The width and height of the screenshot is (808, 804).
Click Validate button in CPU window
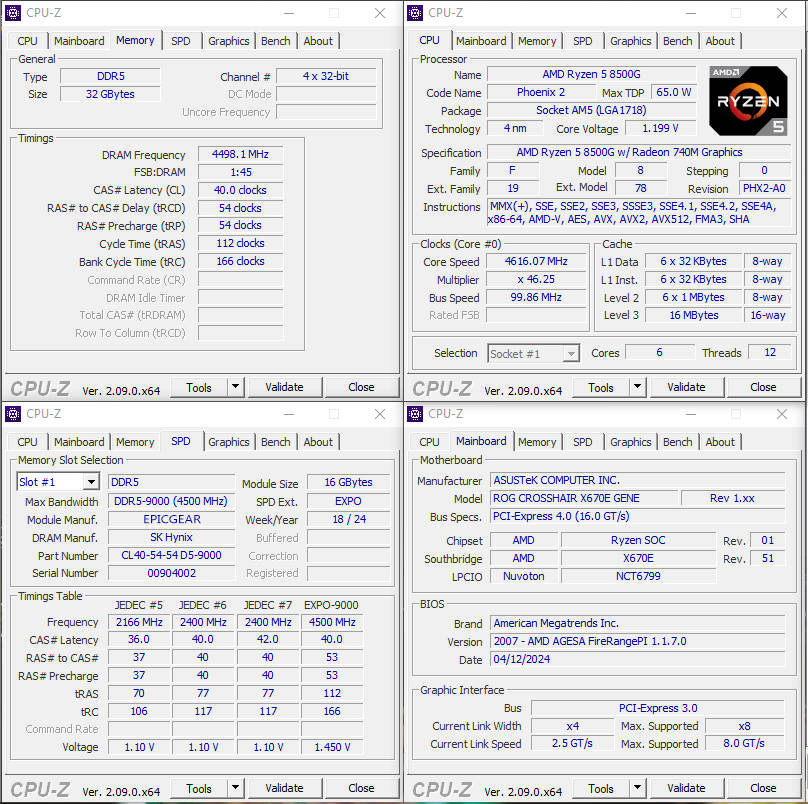[x=686, y=387]
